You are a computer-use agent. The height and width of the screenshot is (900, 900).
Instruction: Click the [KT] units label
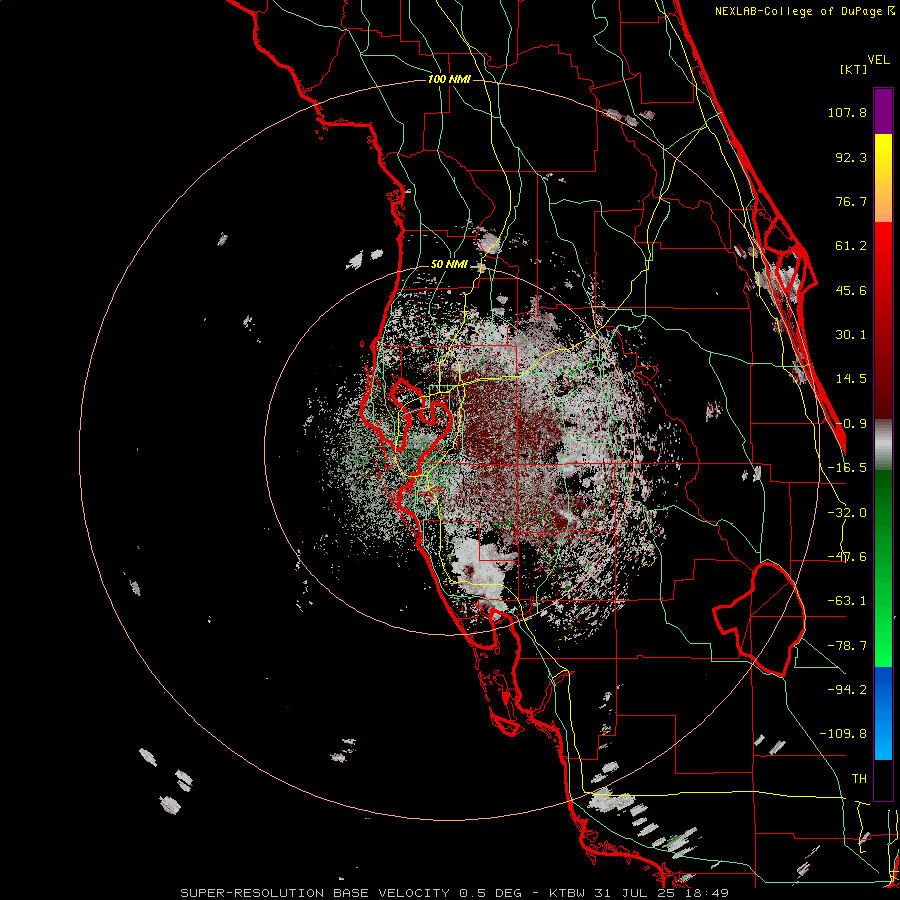tap(853, 69)
